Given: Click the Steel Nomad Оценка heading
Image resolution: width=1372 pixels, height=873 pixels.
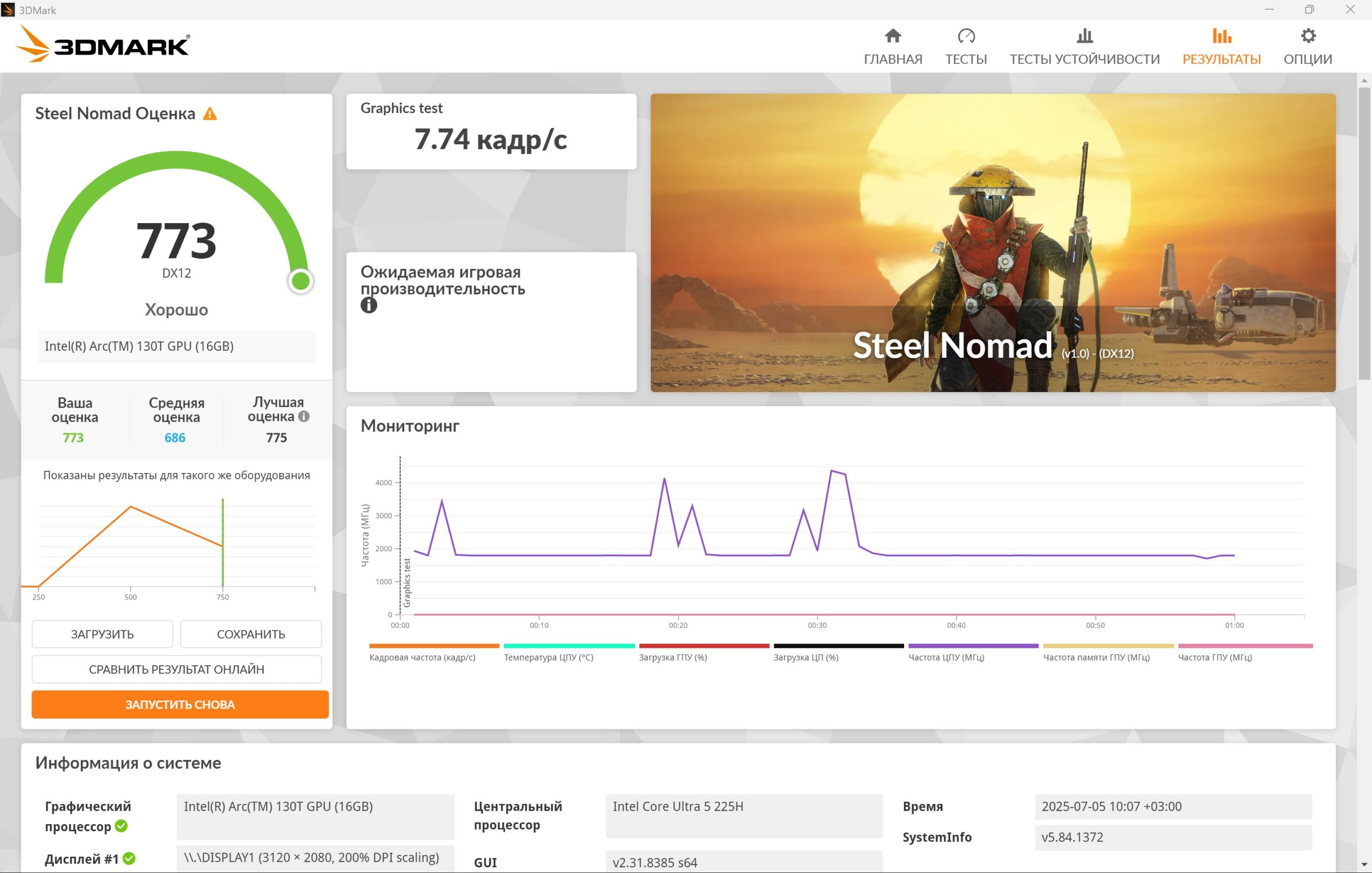Looking at the screenshot, I should [x=115, y=114].
